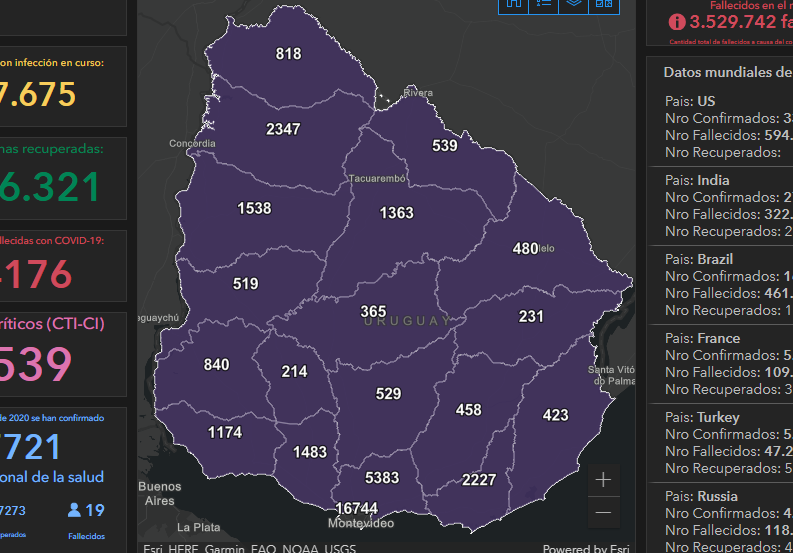Click the Home default extent icon
This screenshot has height=553, width=793.
click(x=513, y=5)
